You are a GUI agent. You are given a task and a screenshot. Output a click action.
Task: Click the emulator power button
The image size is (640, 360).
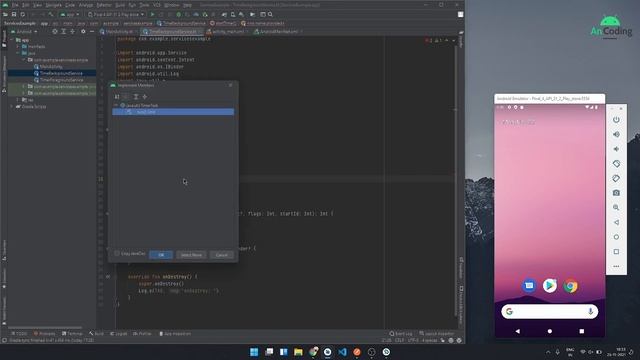pos(616,120)
